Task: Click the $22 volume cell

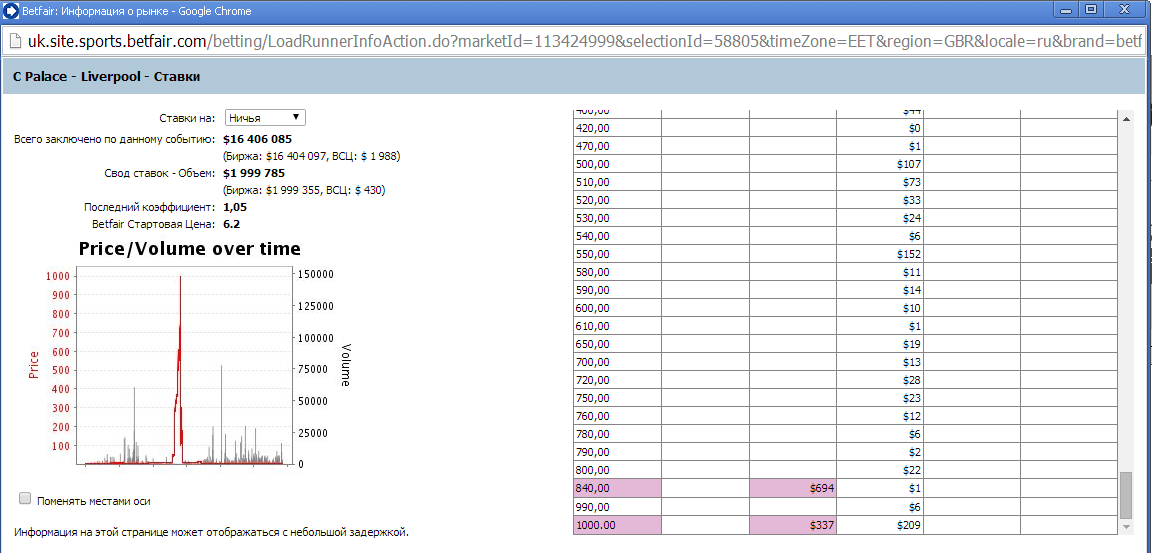Action: click(x=880, y=469)
